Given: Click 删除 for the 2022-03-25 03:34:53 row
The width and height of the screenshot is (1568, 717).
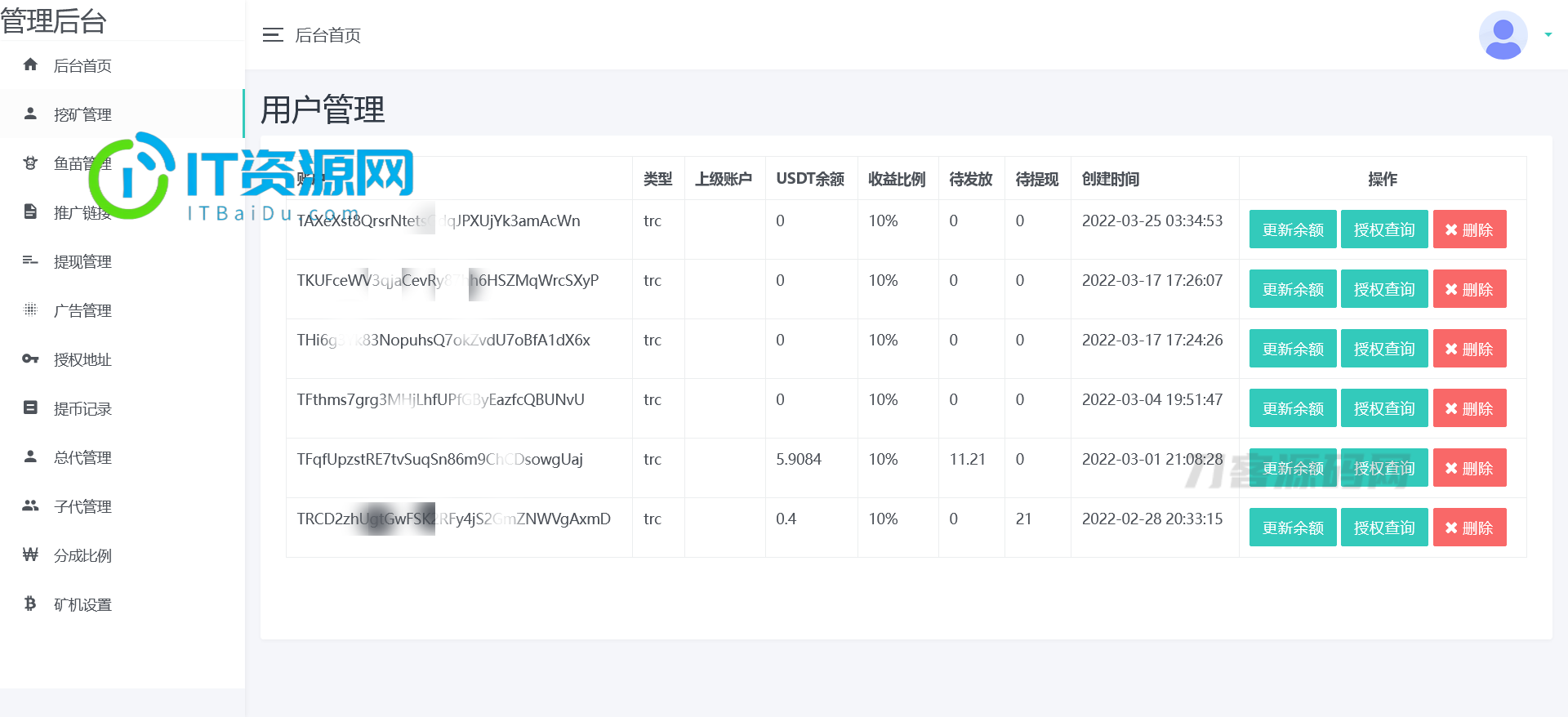Looking at the screenshot, I should [1469, 229].
